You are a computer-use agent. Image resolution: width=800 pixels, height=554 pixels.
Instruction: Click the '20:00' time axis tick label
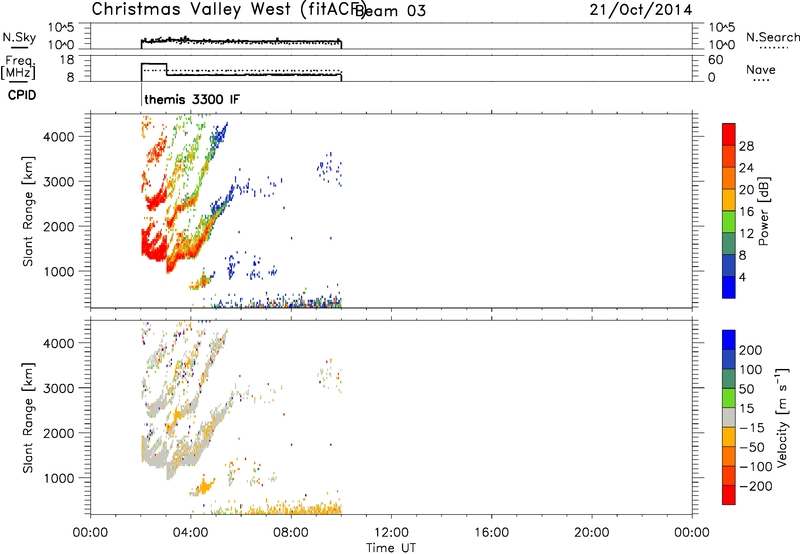click(591, 533)
